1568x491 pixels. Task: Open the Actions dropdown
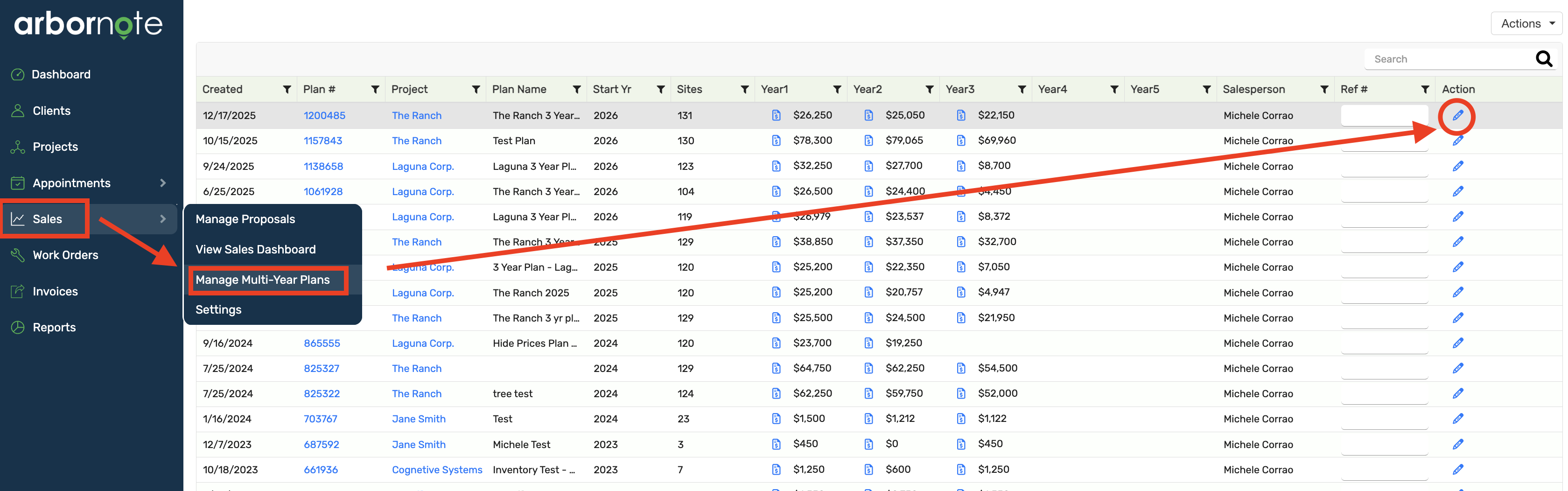(1526, 24)
